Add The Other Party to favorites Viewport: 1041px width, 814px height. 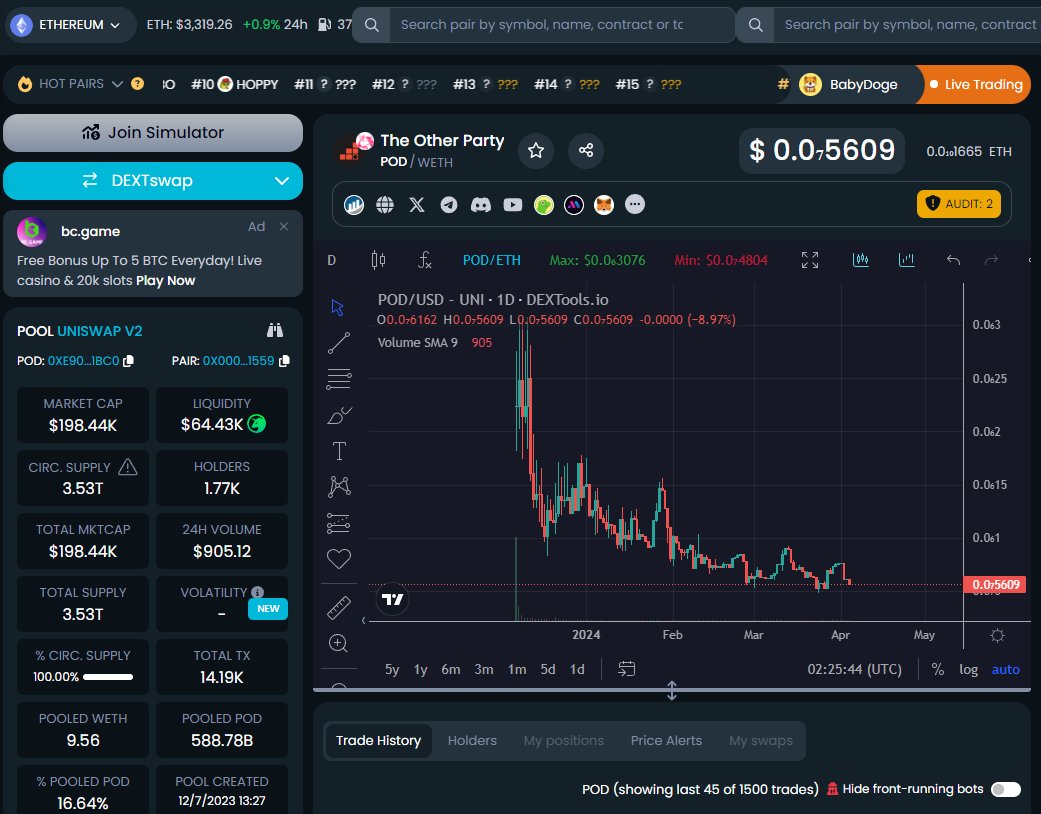click(536, 150)
